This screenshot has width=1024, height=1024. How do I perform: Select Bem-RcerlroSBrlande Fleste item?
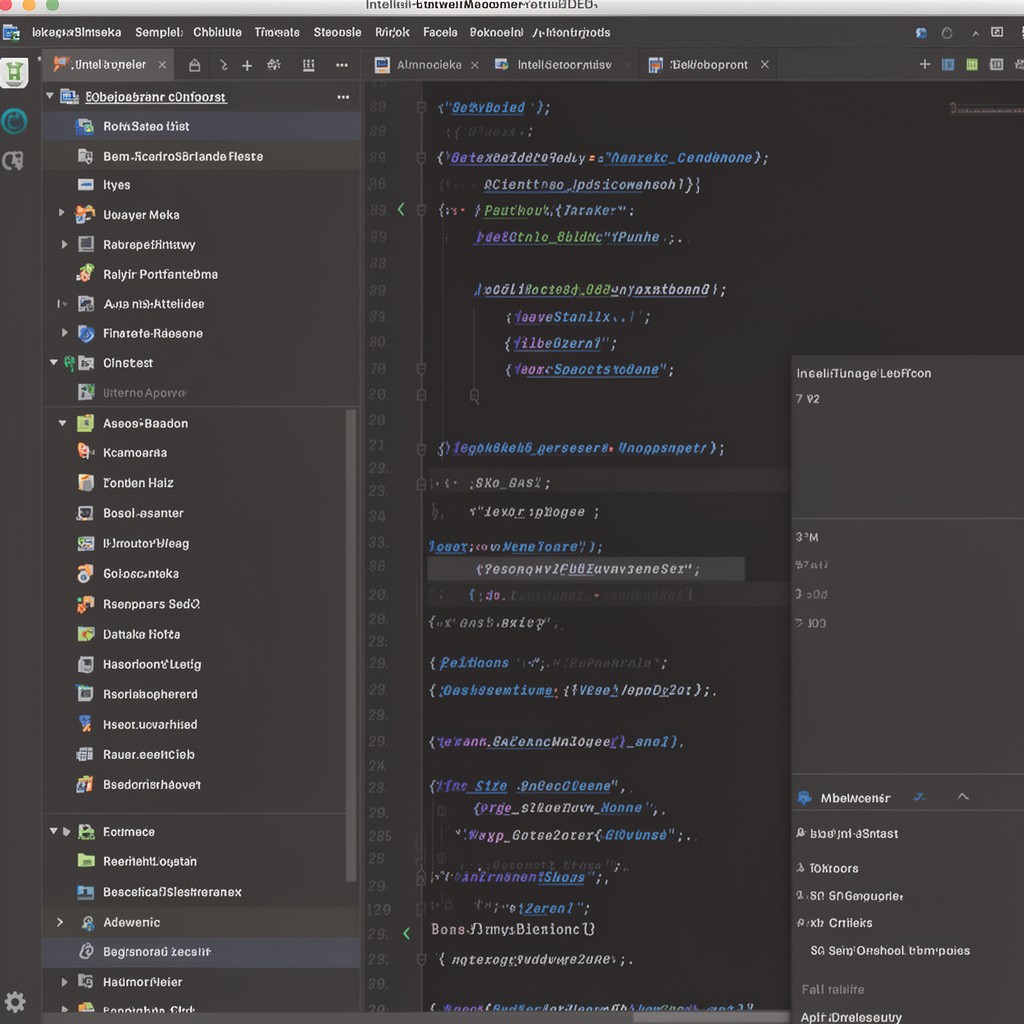[201, 156]
